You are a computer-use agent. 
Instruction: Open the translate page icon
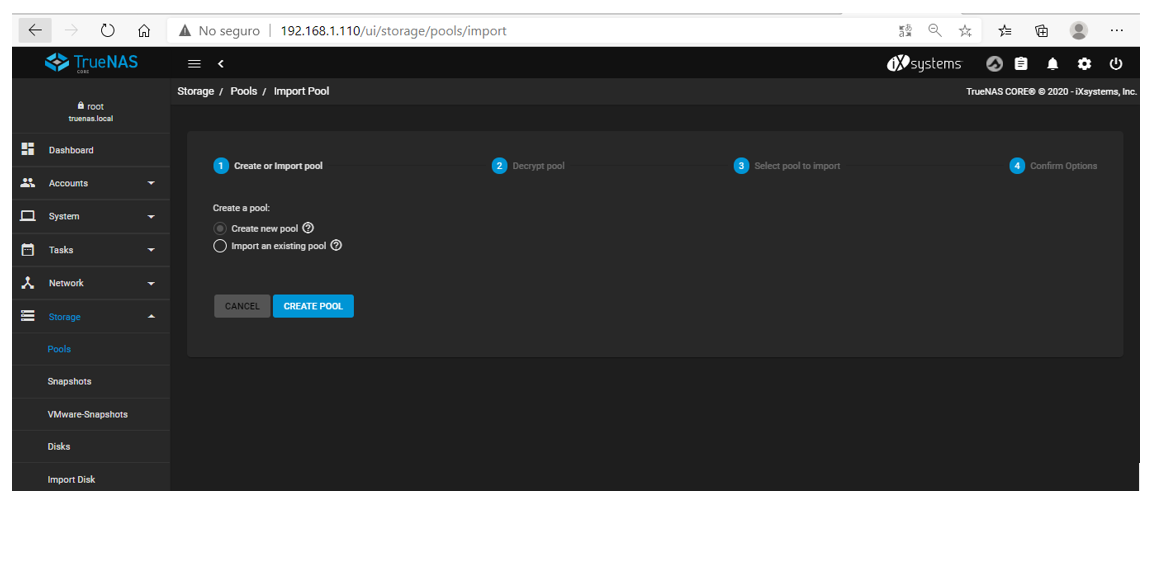pyautogui.click(x=905, y=31)
